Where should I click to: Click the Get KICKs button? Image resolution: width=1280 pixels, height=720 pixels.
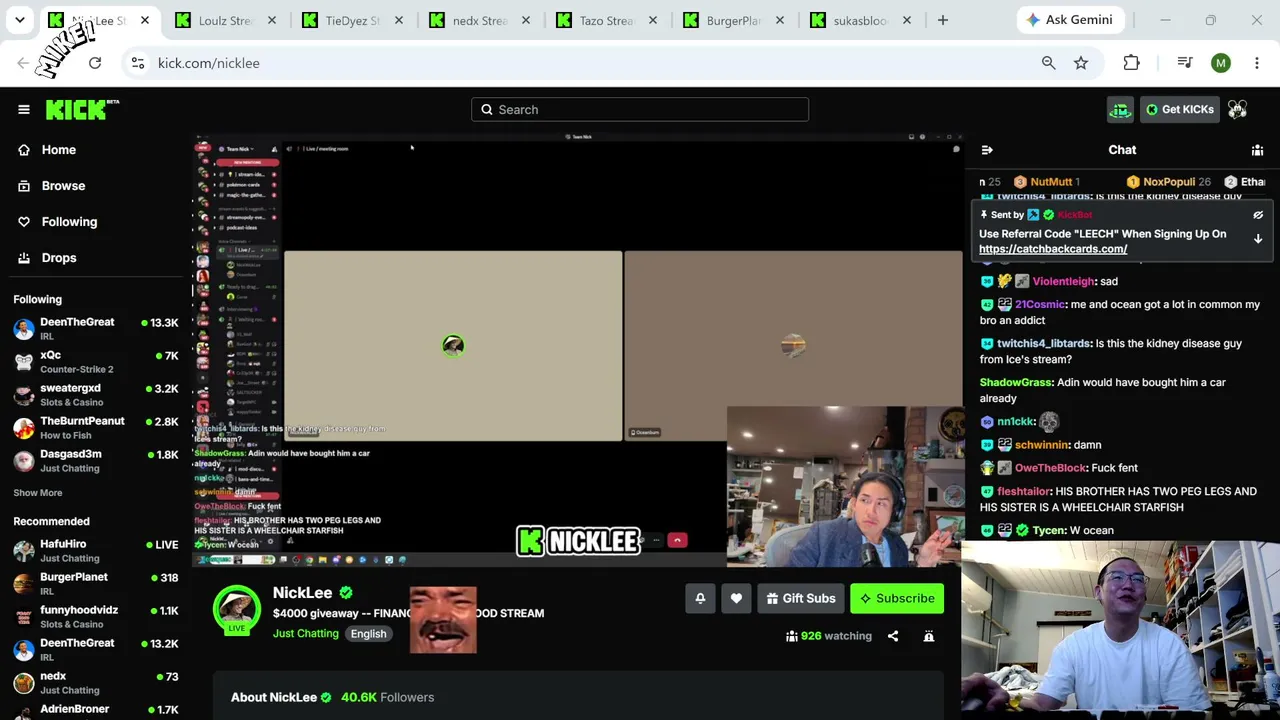[x=1179, y=110]
